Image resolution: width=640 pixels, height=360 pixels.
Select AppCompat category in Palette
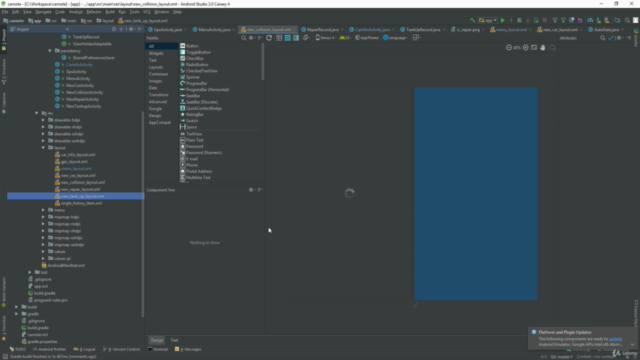[160, 122]
